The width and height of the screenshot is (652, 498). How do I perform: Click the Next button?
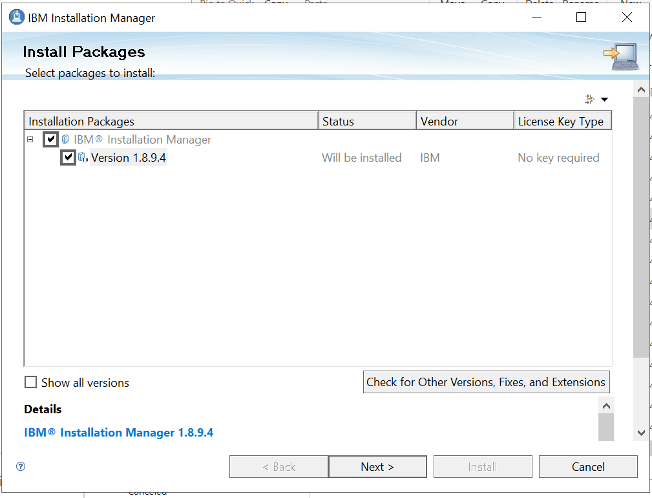pyautogui.click(x=377, y=467)
